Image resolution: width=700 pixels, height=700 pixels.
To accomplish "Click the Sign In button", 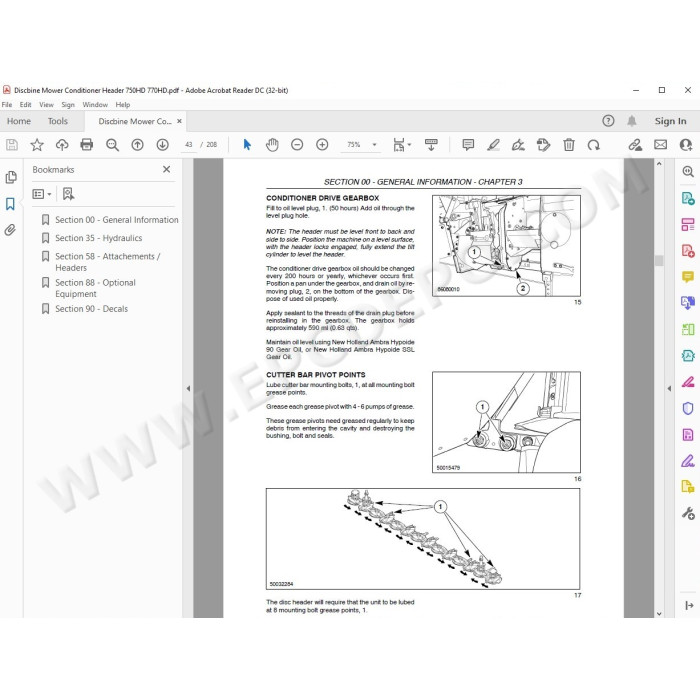I will point(670,121).
